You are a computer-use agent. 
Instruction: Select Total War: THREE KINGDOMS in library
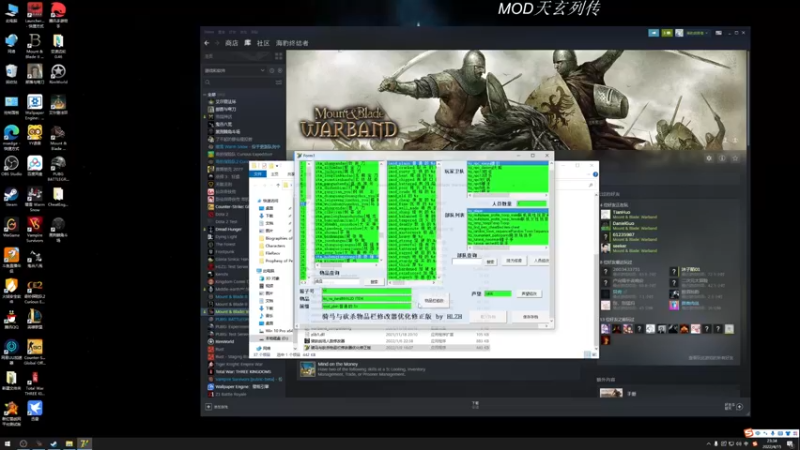(239, 371)
